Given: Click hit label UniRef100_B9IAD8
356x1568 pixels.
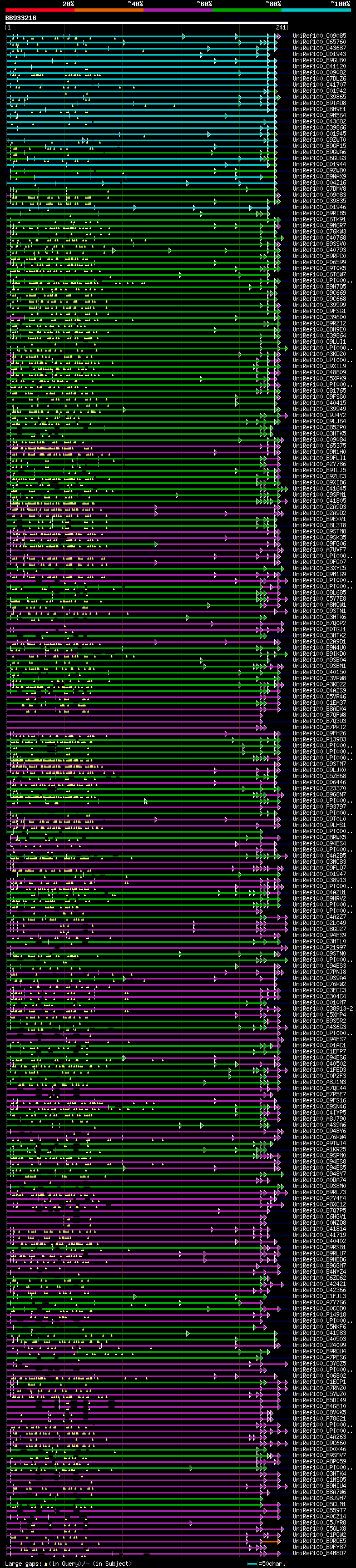Looking at the screenshot, I should pyautogui.click(x=319, y=103).
